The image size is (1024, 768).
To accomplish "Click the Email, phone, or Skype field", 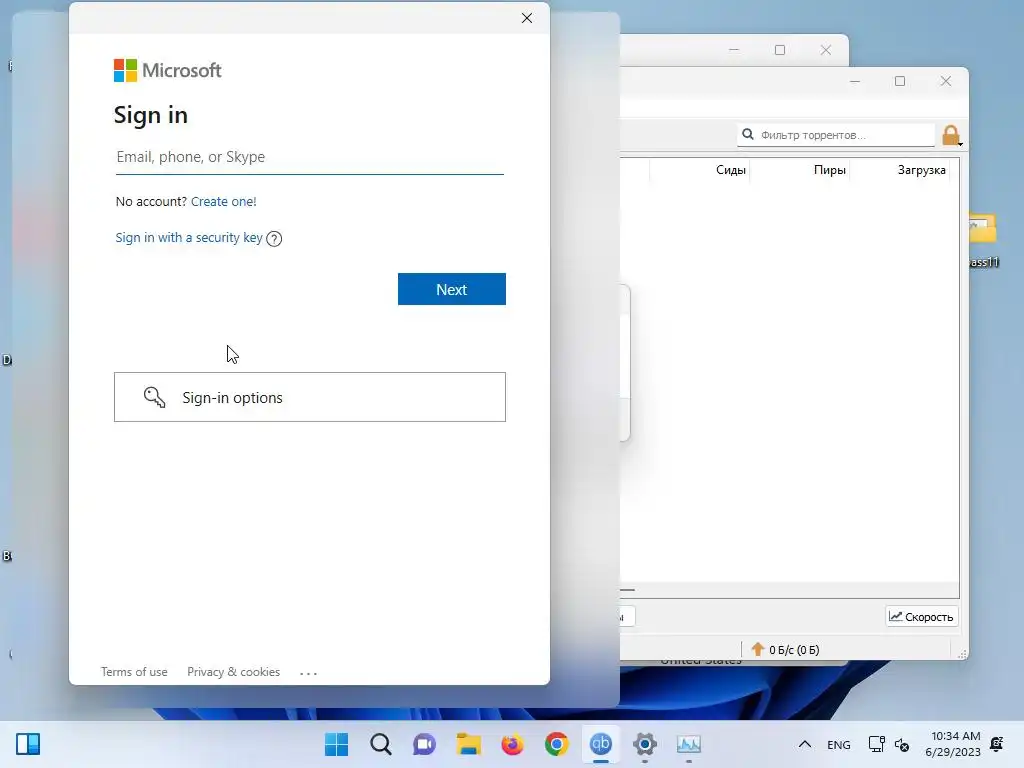I will 310,157.
